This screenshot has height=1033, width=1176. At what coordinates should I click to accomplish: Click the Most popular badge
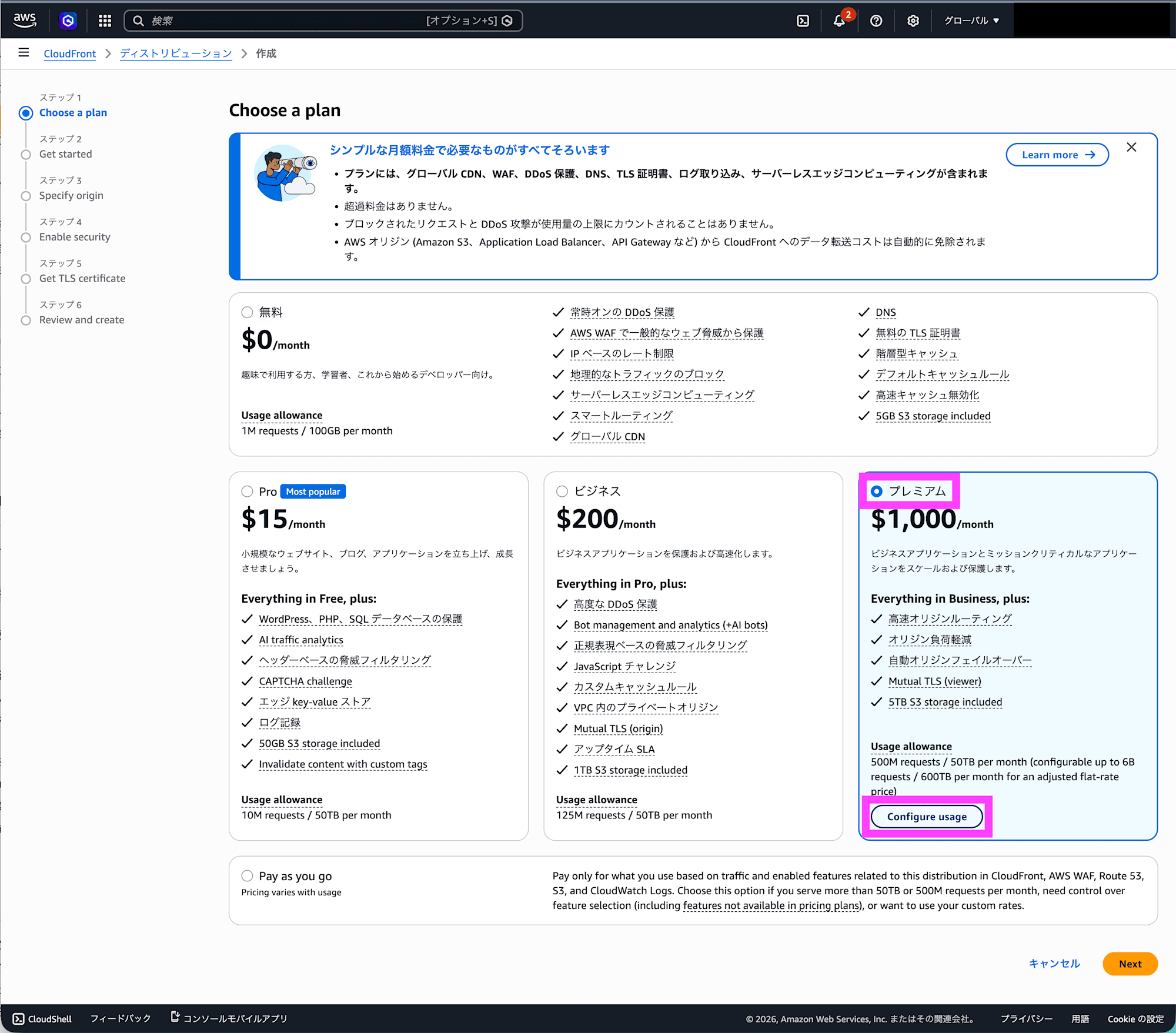(313, 492)
